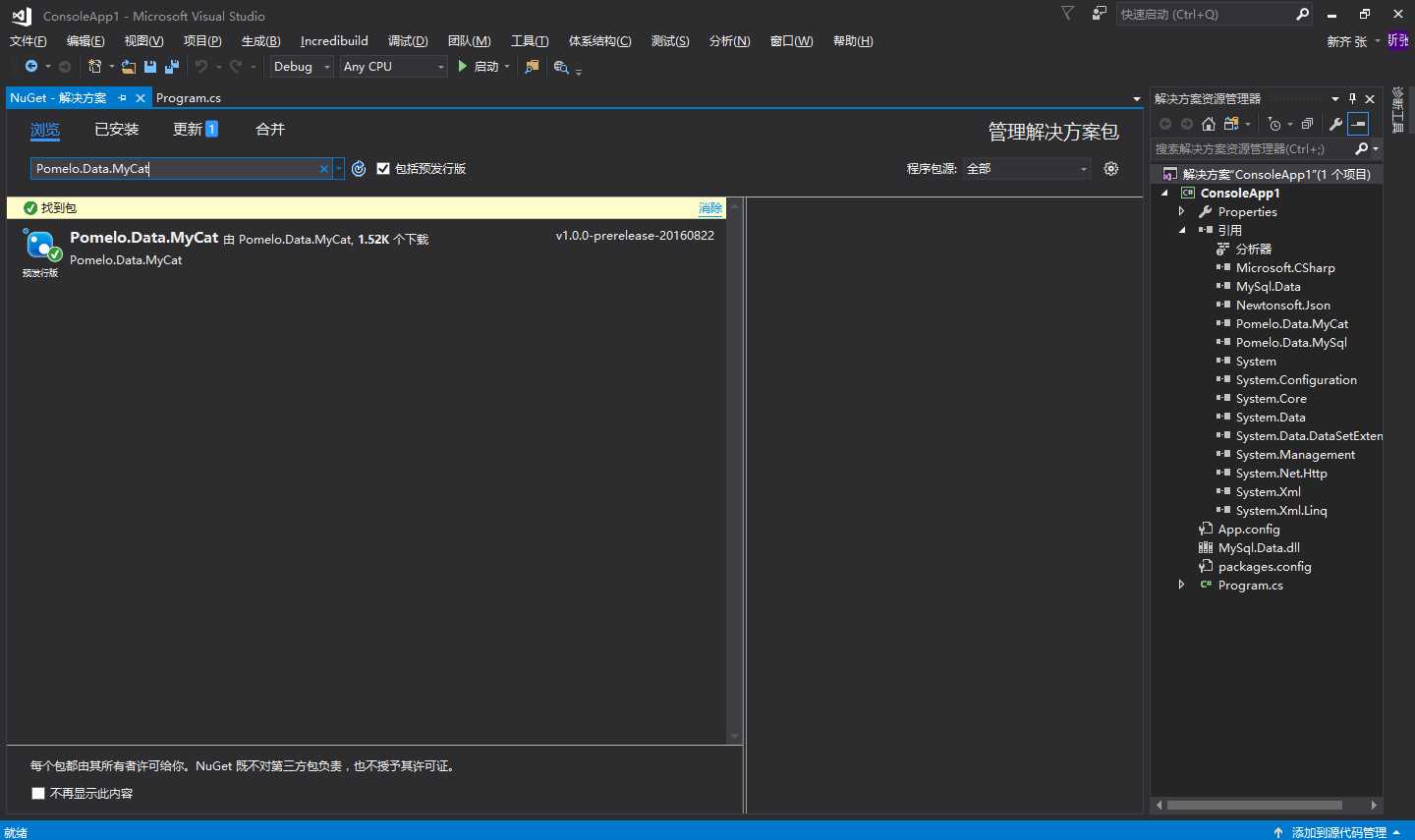The height and width of the screenshot is (840, 1415).
Task: Open the document tab list dropdown arrow
Action: tap(1137, 99)
